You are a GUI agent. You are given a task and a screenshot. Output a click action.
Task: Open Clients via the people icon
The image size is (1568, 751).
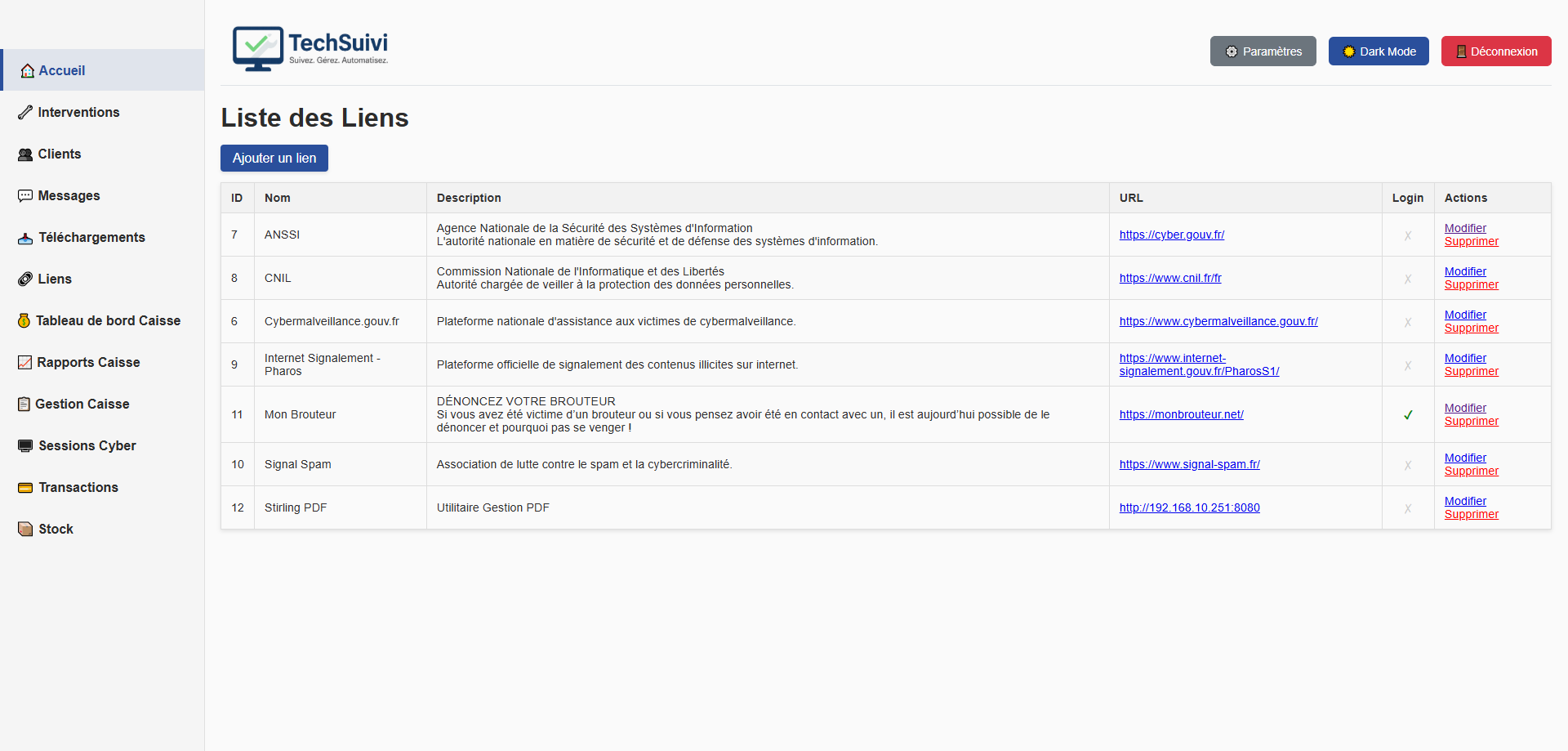(25, 154)
